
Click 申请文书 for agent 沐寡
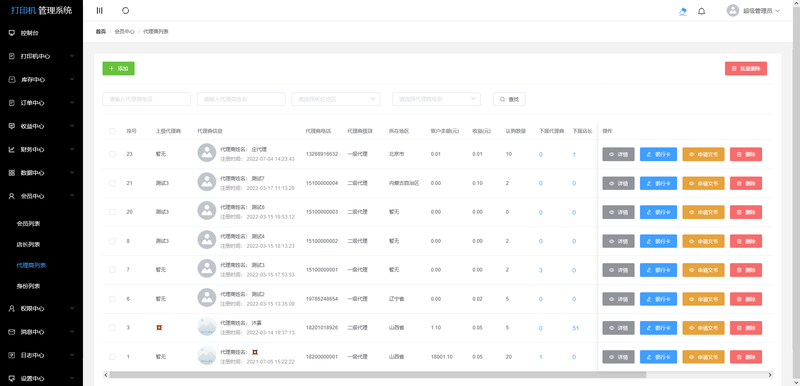[x=704, y=328]
